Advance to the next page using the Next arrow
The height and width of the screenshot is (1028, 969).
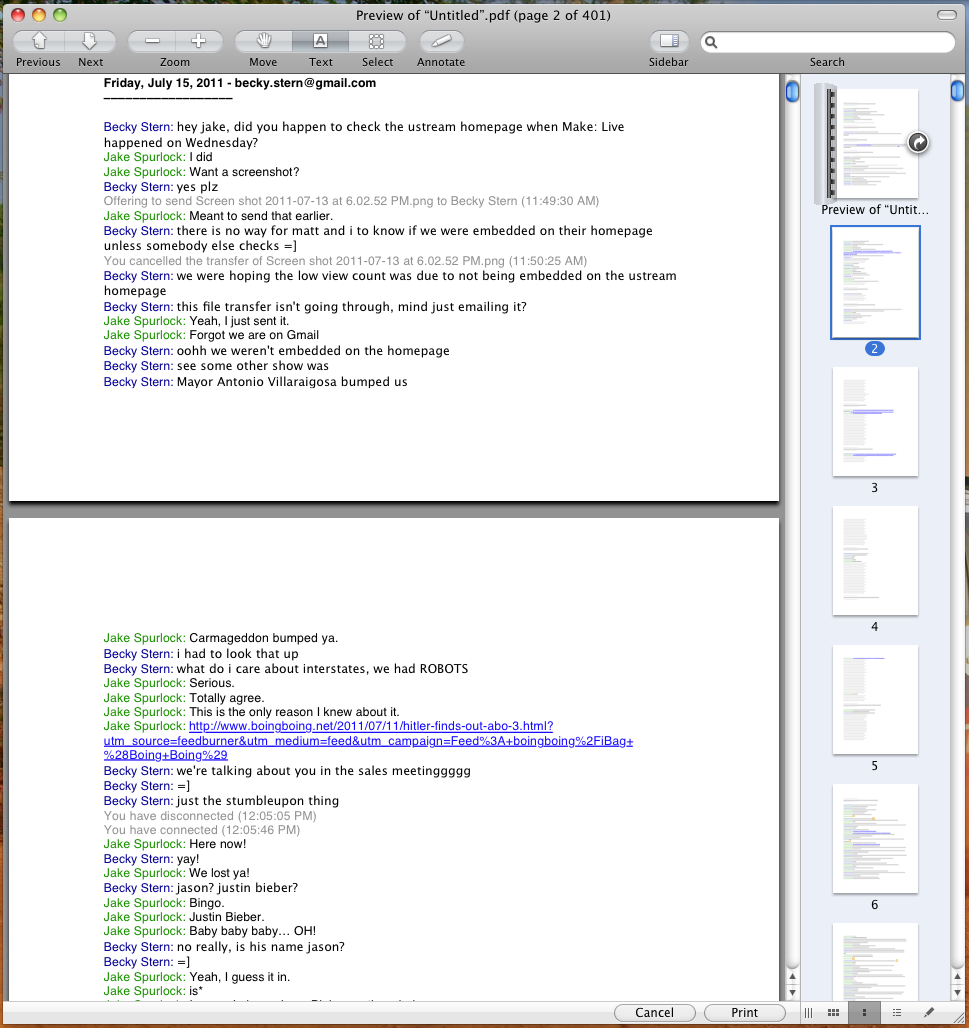pyautogui.click(x=90, y=41)
